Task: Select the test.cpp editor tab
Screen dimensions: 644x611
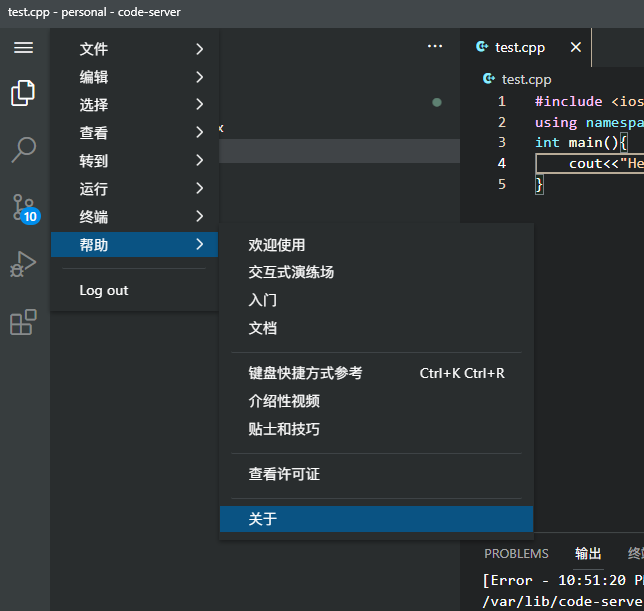Action: tap(519, 47)
